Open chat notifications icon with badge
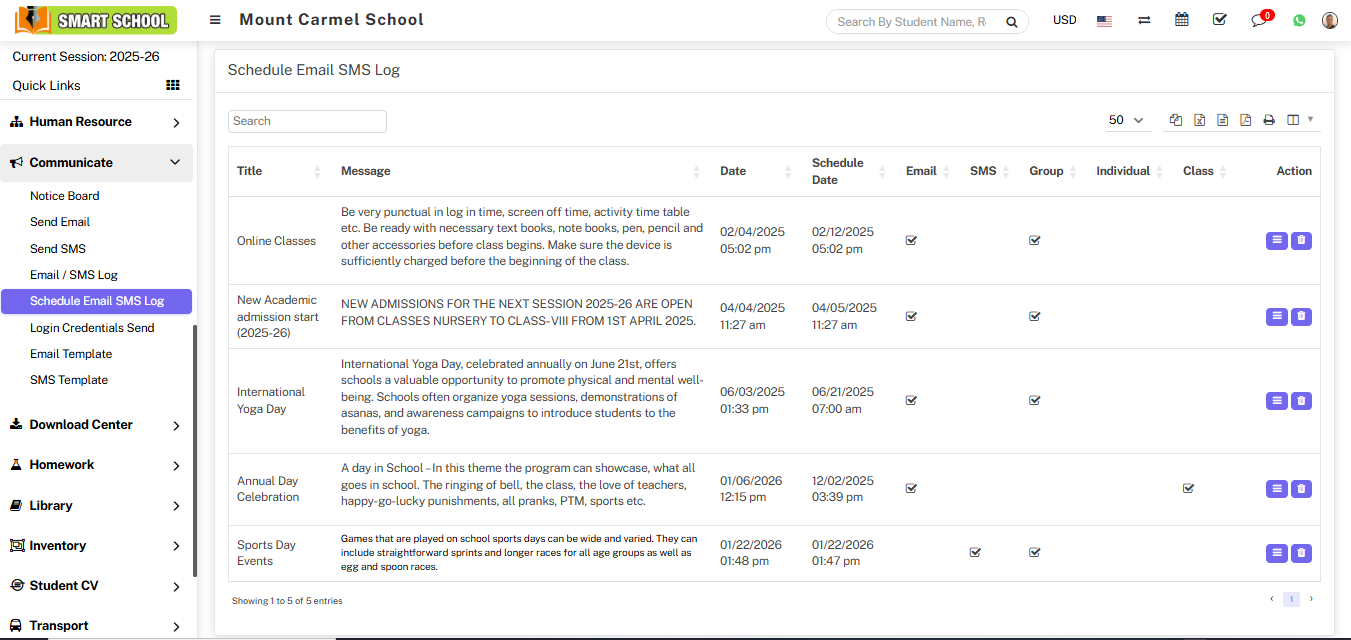 coord(1259,20)
